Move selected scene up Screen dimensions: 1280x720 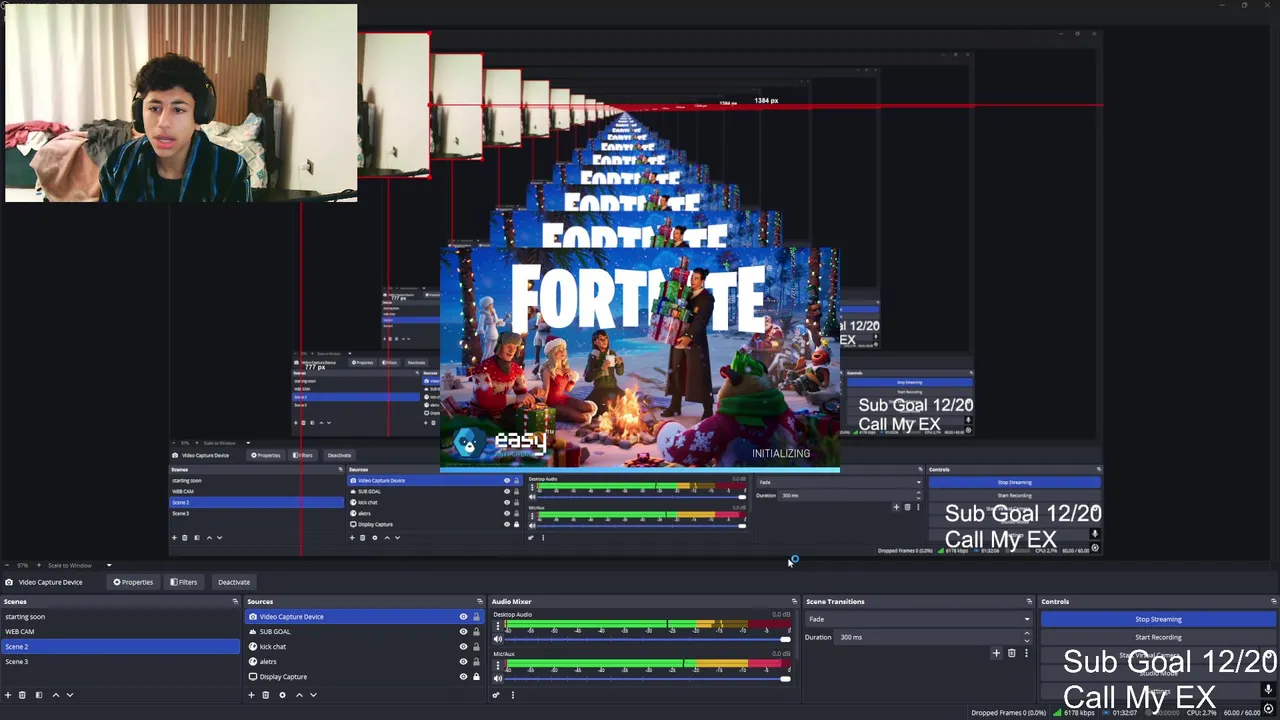56,695
